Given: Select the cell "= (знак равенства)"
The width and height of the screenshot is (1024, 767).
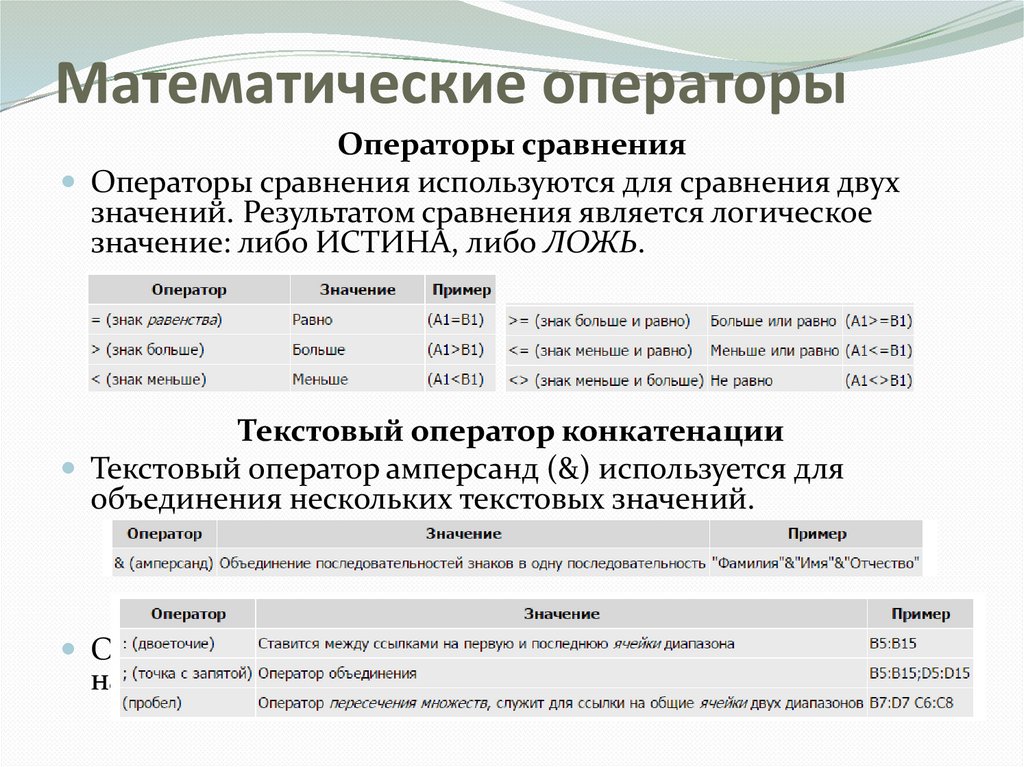Looking at the screenshot, I should tap(189, 320).
